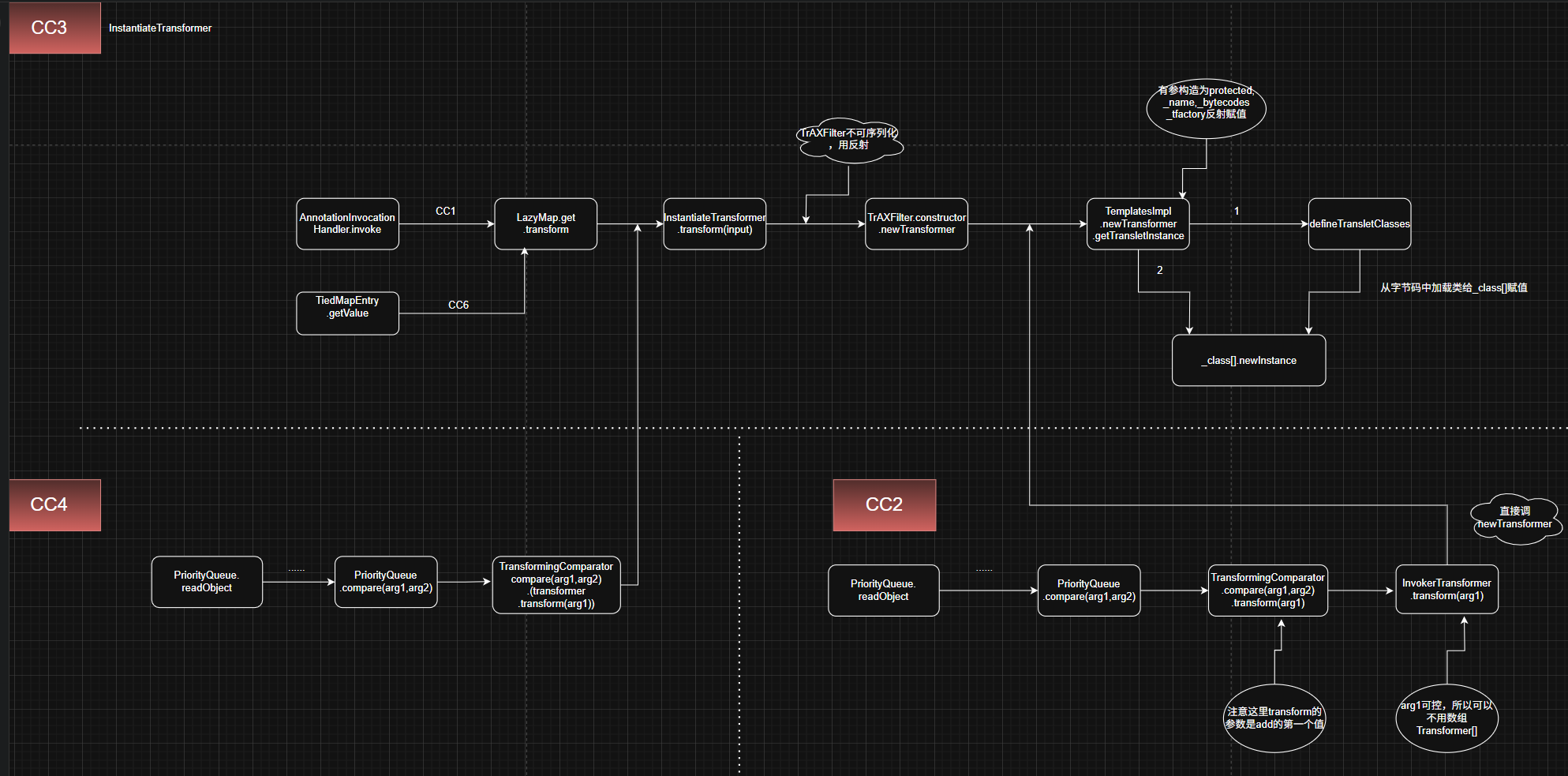
Task: Click the defineTransletClasses node
Action: pyautogui.click(x=1359, y=223)
